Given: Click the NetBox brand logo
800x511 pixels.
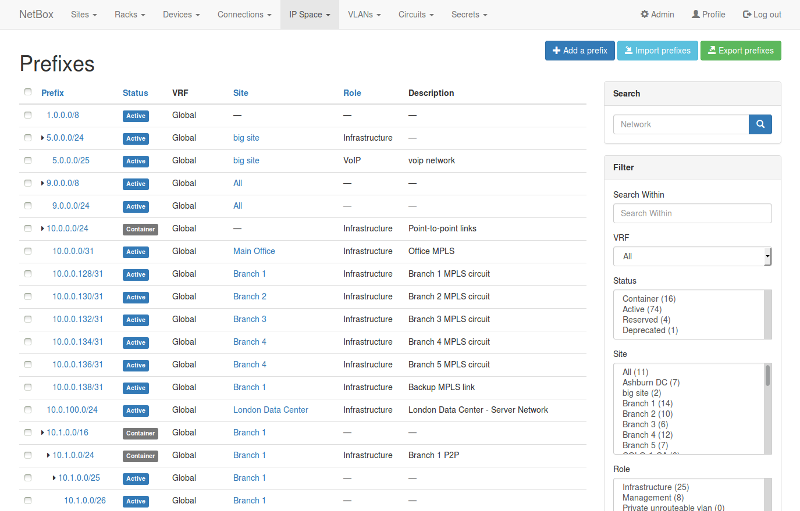Looking at the screenshot, I should (x=36, y=15).
